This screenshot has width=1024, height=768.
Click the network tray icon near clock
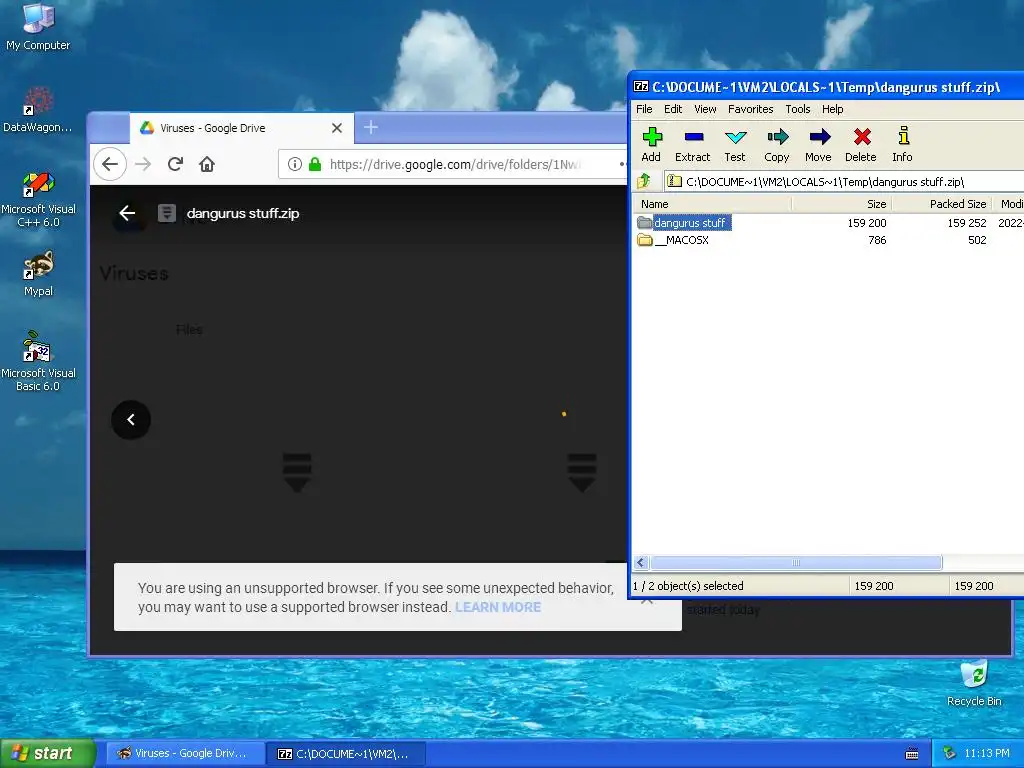click(x=950, y=754)
